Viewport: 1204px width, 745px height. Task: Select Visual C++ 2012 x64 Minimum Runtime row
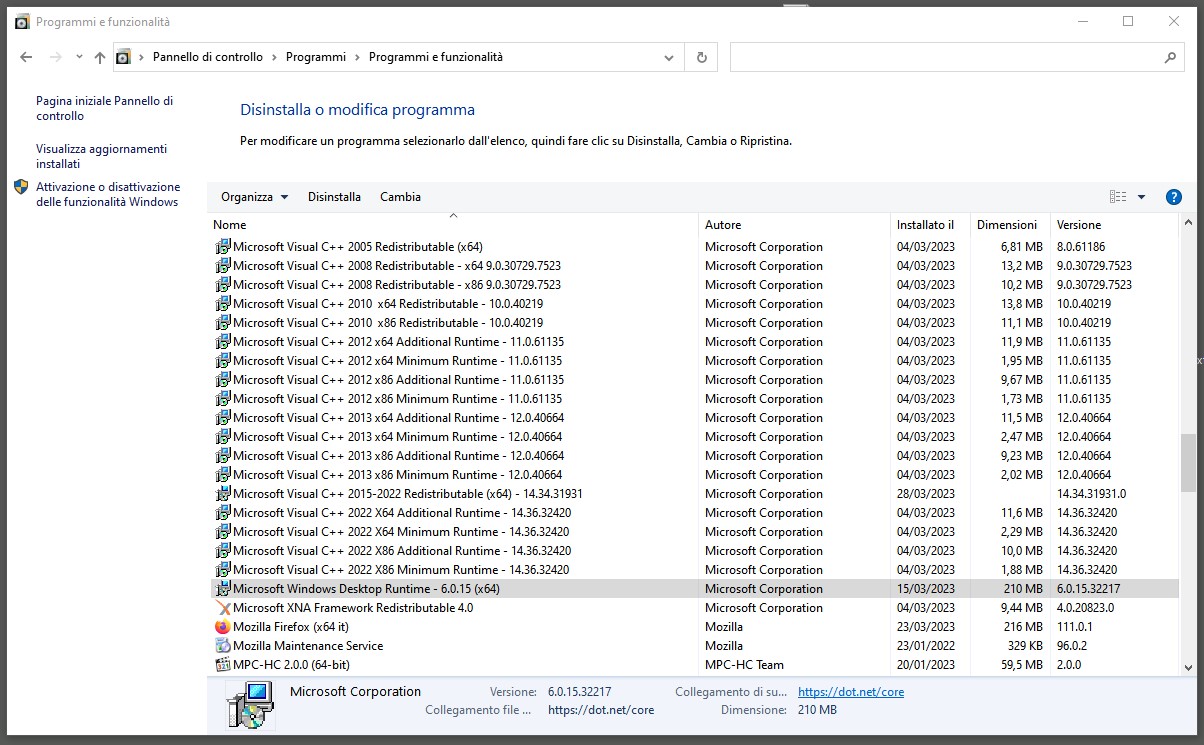tap(694, 361)
